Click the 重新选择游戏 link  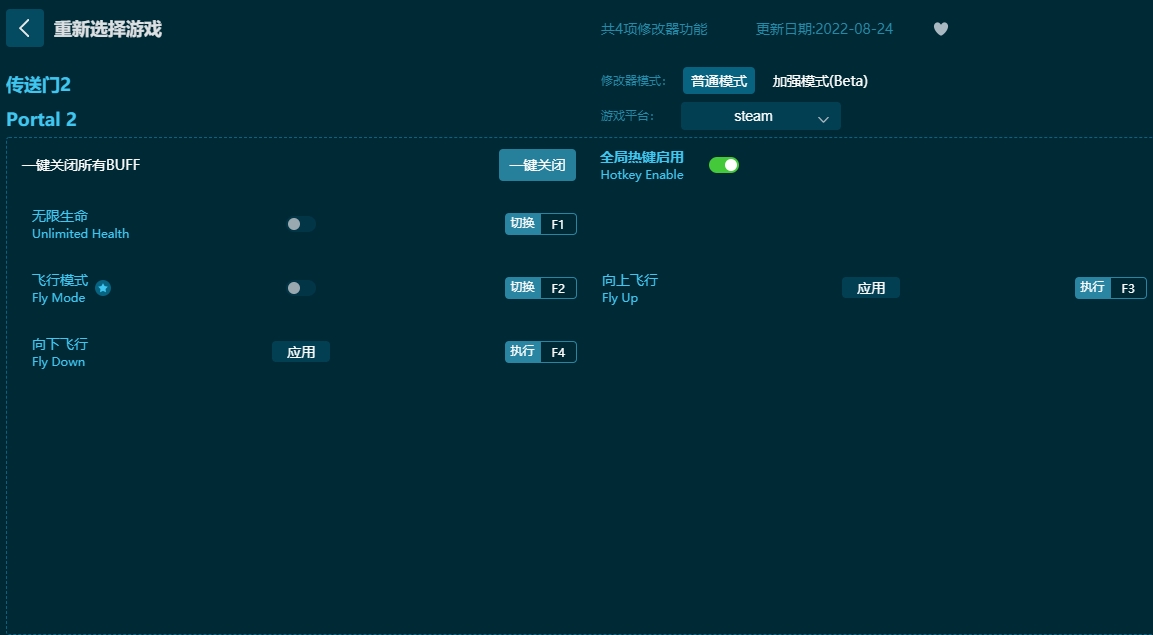tap(110, 29)
